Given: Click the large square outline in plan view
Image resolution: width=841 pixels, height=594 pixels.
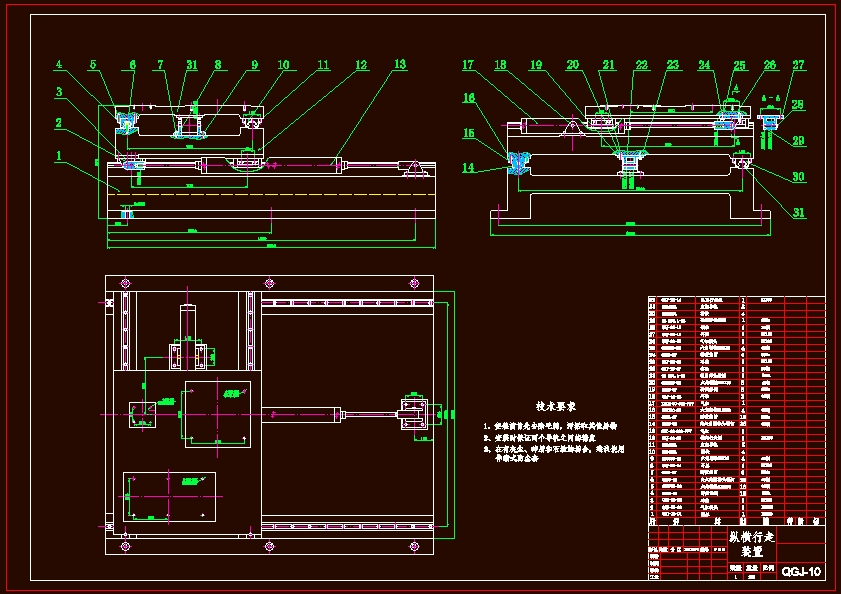Looking at the screenshot, I should 218,414.
